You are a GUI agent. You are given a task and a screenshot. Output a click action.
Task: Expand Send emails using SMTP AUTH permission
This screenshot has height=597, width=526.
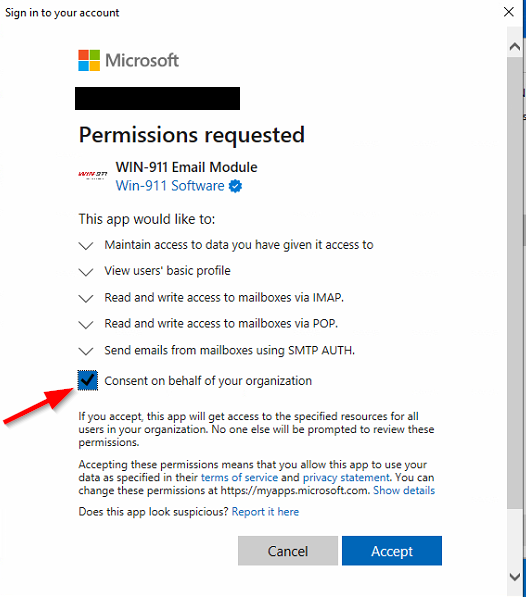[x=86, y=351]
